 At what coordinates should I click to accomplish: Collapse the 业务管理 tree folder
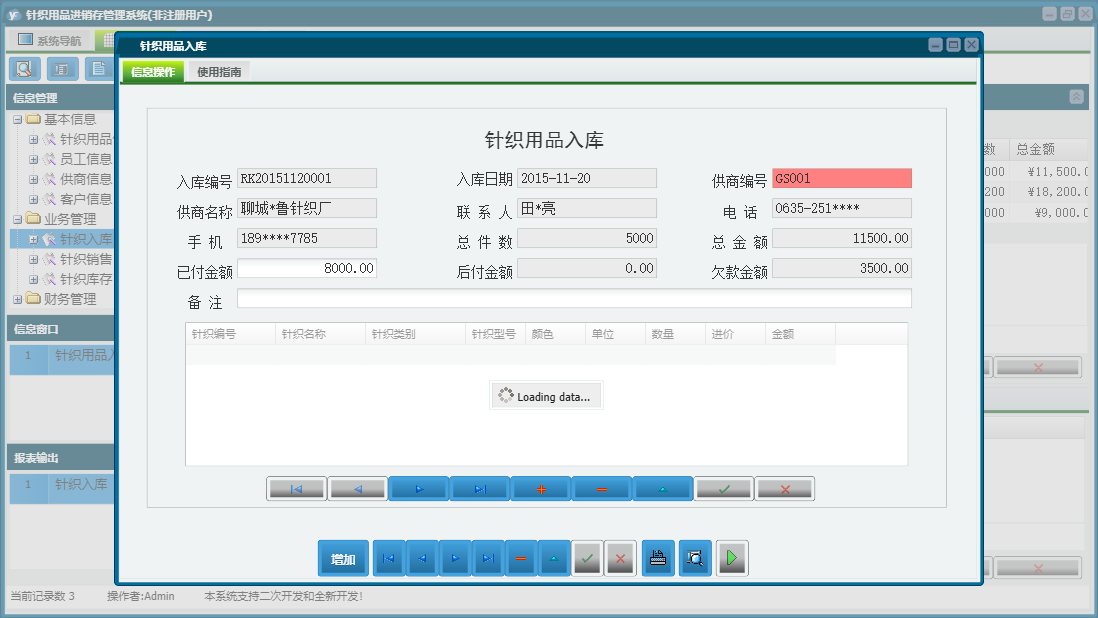tap(17, 219)
